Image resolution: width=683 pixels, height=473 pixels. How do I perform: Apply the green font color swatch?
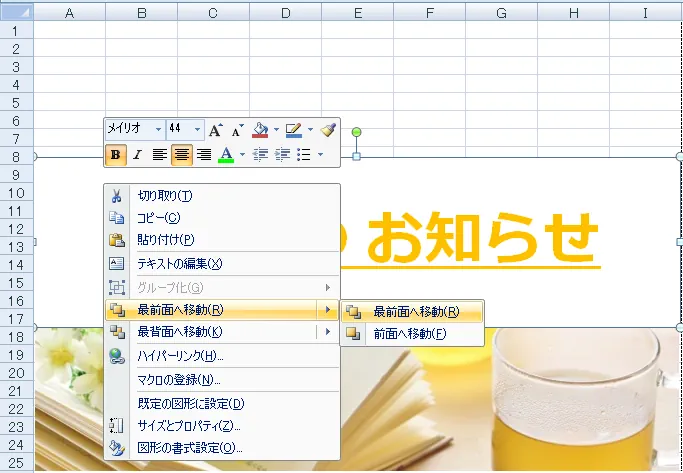226,154
